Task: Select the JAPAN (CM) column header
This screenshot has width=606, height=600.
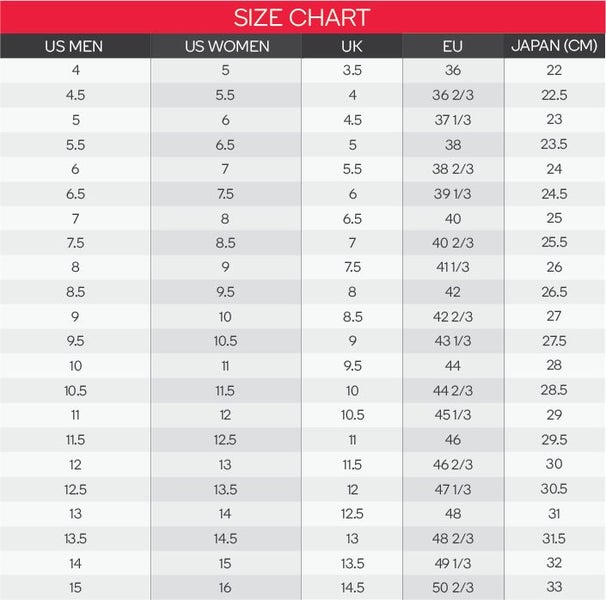Action: pyautogui.click(x=554, y=46)
